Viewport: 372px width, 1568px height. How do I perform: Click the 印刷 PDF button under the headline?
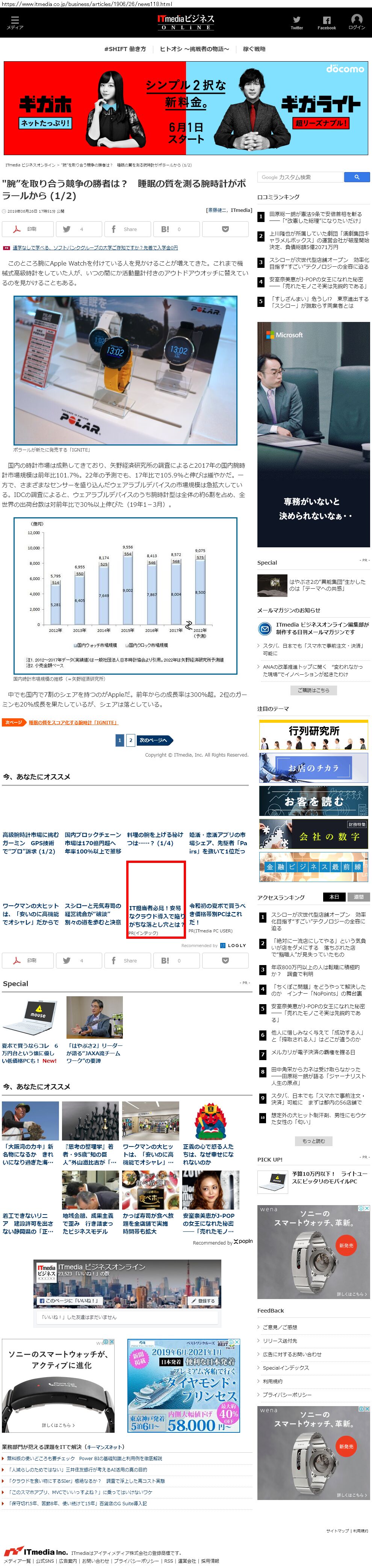[27, 230]
